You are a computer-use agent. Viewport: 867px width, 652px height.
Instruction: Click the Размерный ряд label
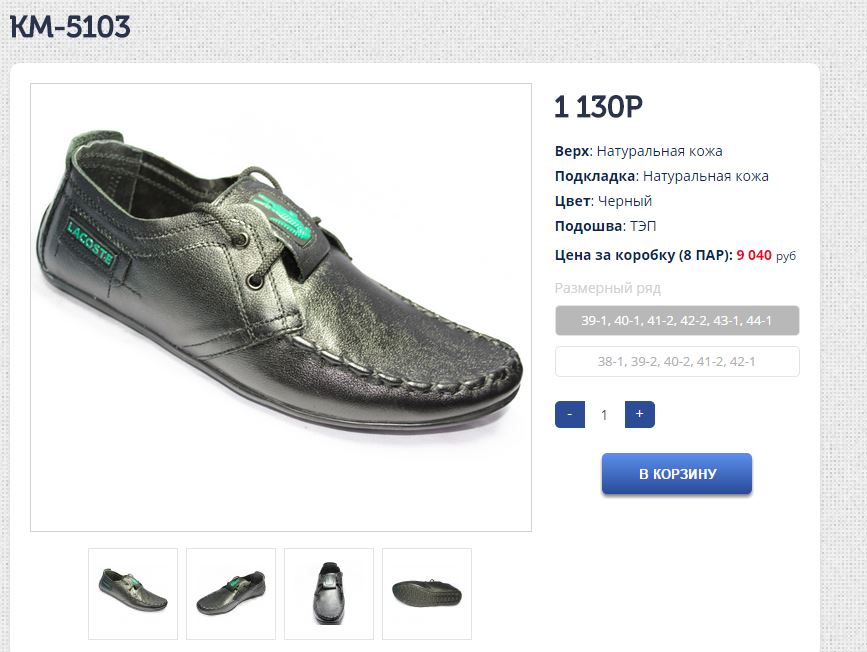coord(607,289)
